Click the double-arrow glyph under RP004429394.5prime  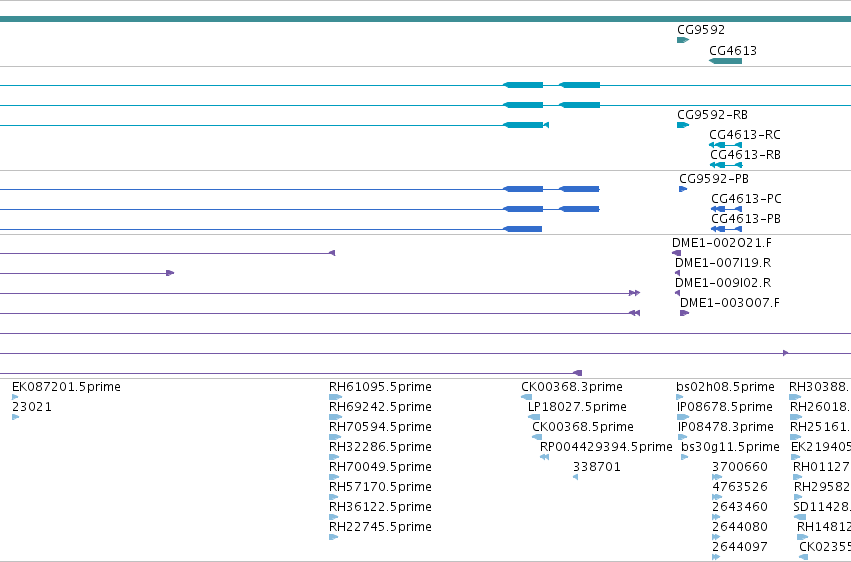[x=544, y=457]
